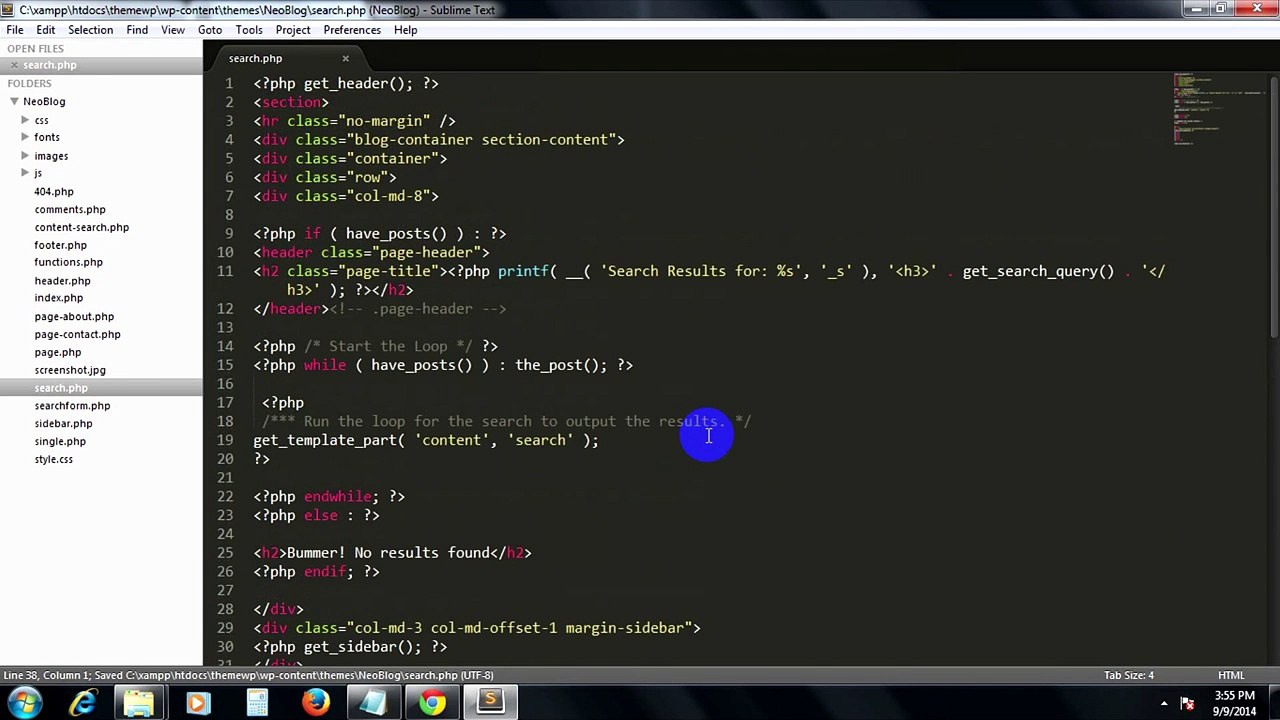
Task: Open Windows Media Player from taskbar
Action: pos(197,703)
